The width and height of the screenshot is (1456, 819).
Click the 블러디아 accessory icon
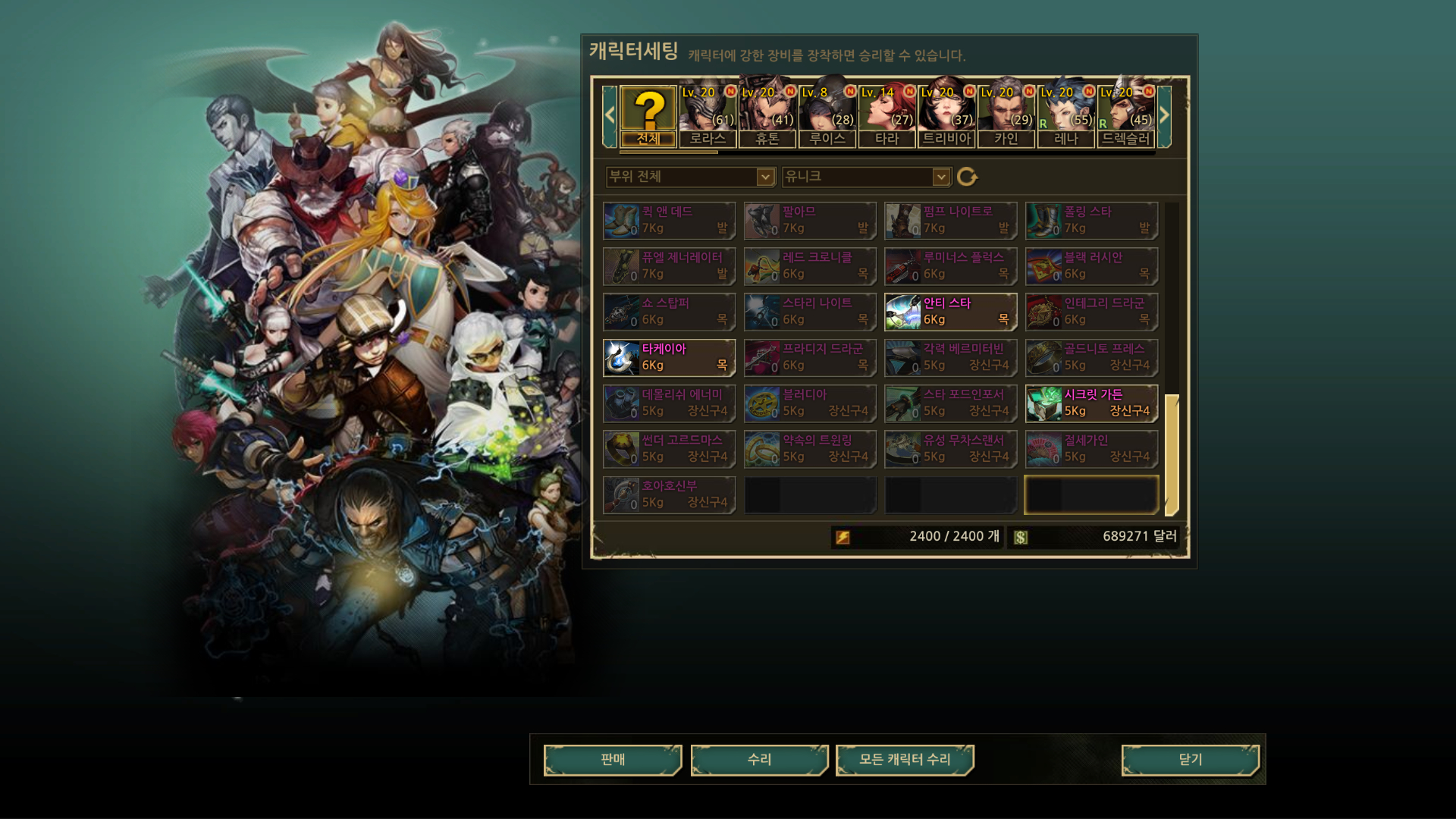pyautogui.click(x=762, y=403)
